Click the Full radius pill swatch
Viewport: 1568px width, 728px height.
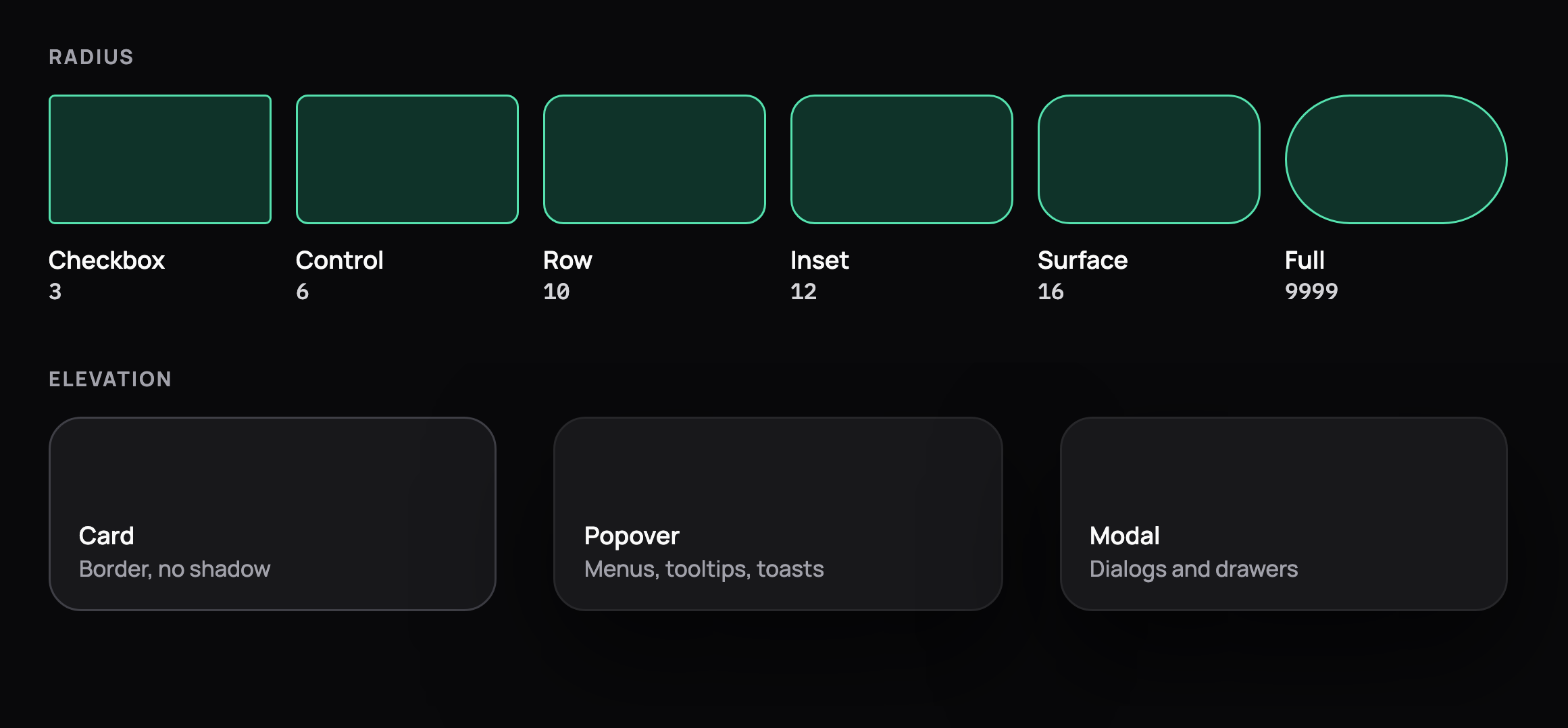tap(1396, 159)
